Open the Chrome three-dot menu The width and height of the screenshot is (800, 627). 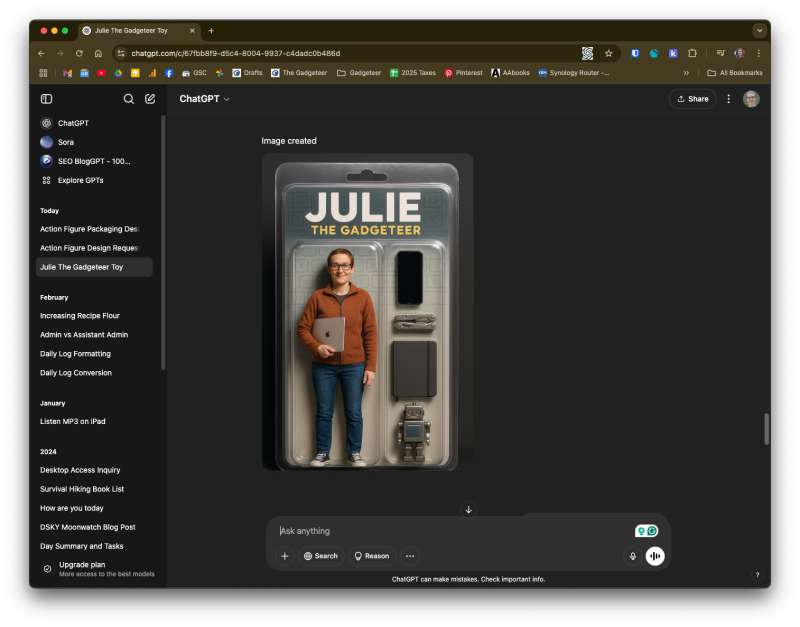pos(759,53)
